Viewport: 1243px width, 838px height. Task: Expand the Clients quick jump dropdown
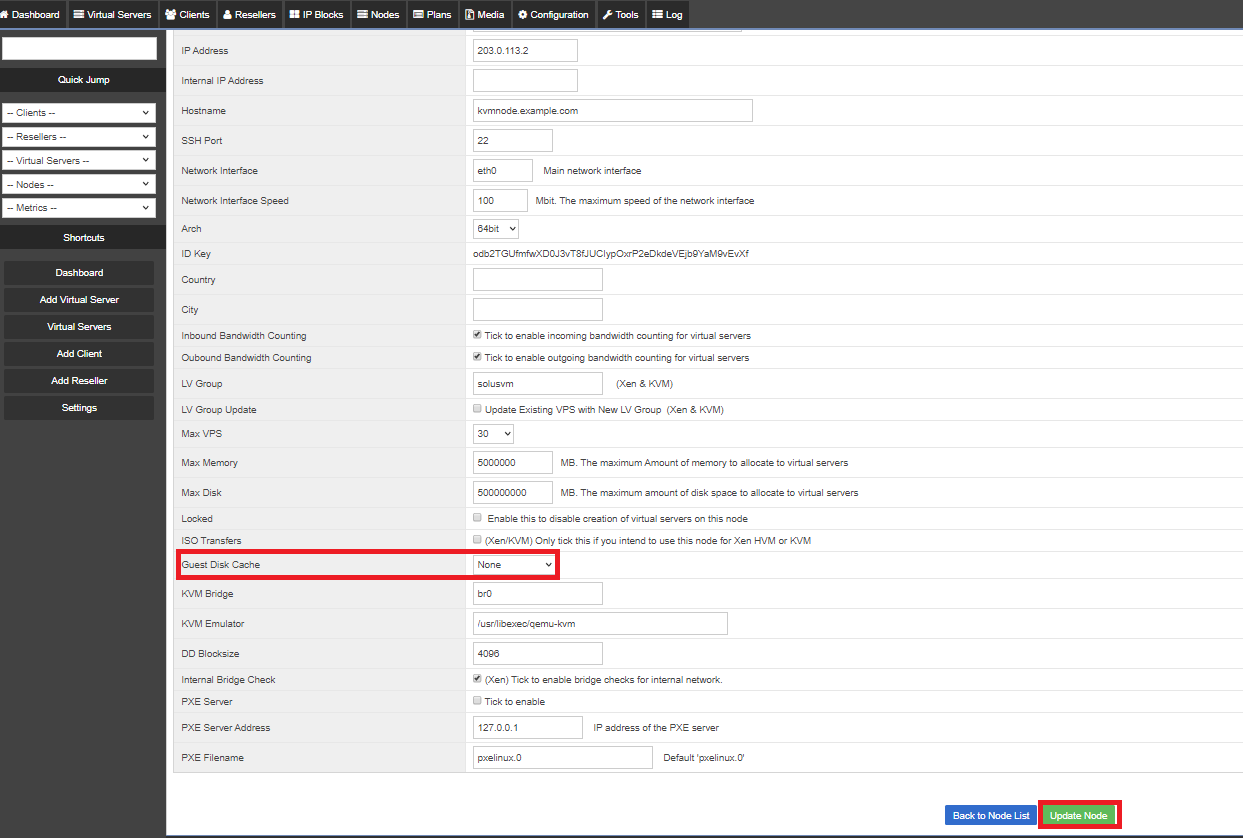pyautogui.click(x=80, y=113)
